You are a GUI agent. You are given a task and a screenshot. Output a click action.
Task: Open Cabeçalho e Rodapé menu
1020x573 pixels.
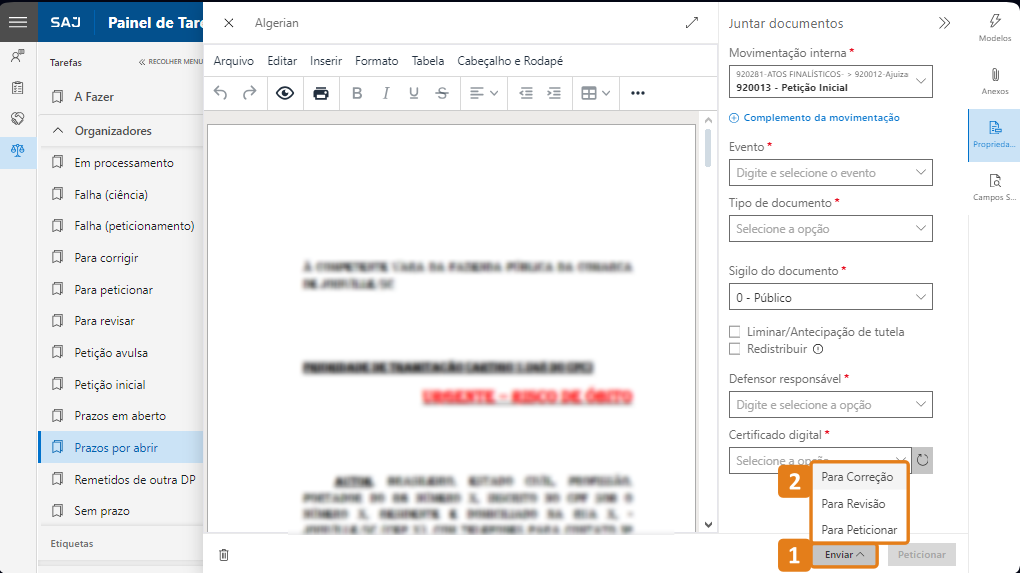tap(510, 60)
